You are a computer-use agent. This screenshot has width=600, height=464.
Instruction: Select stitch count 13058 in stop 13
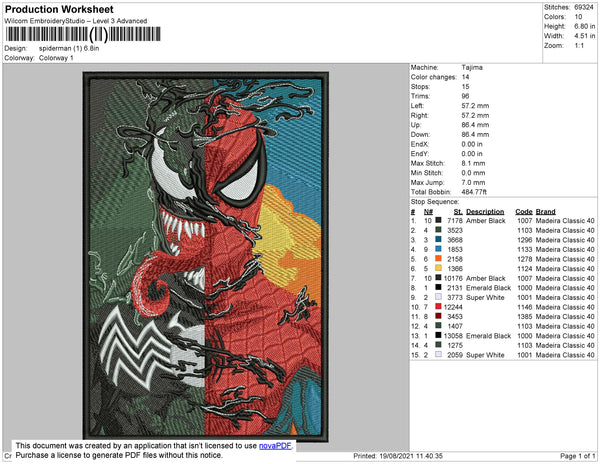[x=453, y=335]
